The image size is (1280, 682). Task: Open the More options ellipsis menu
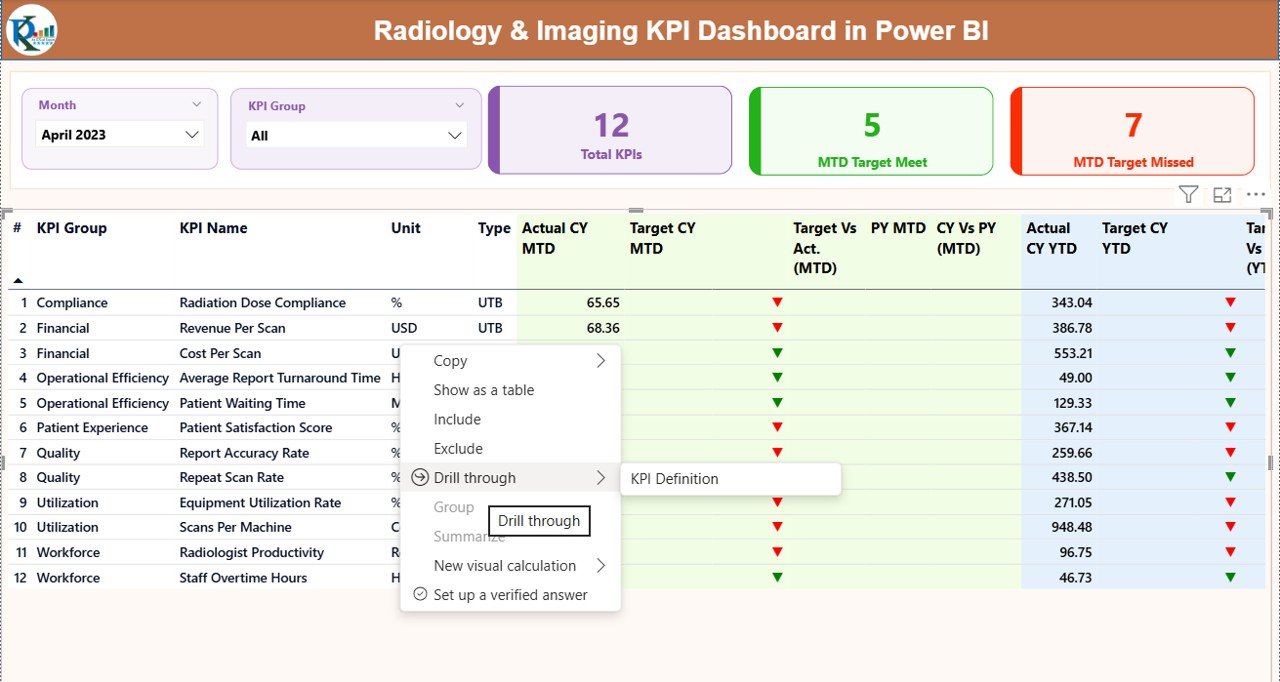click(1255, 195)
